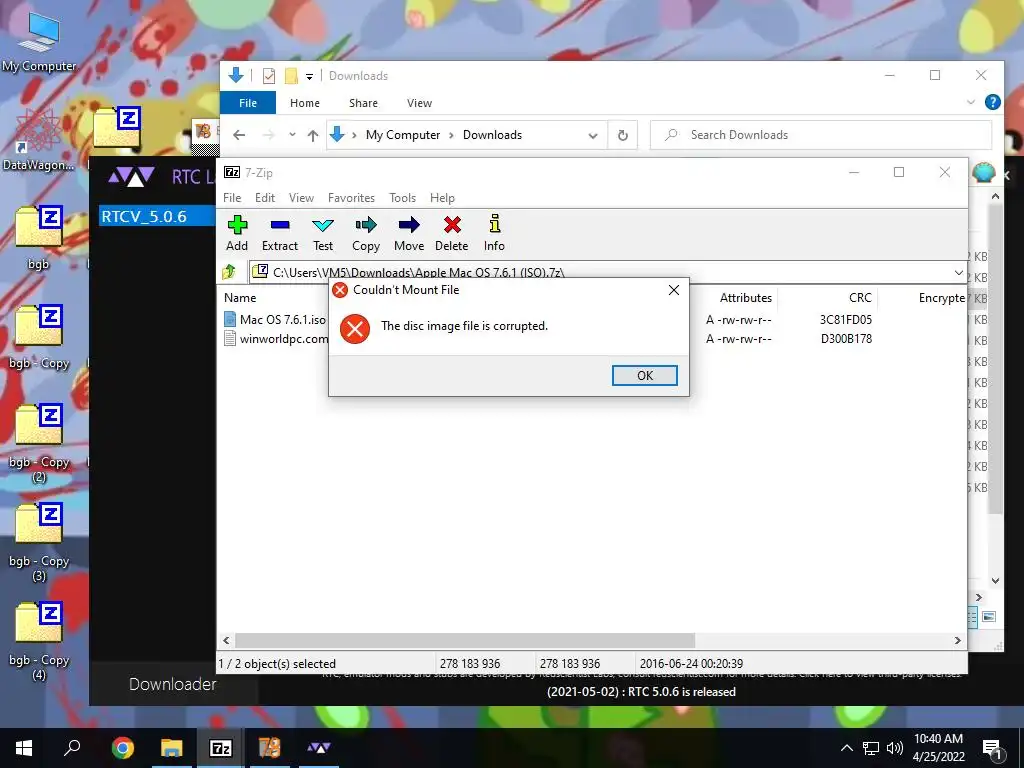Open the Tools menu in 7-Zip
The width and height of the screenshot is (1024, 768).
pos(402,198)
